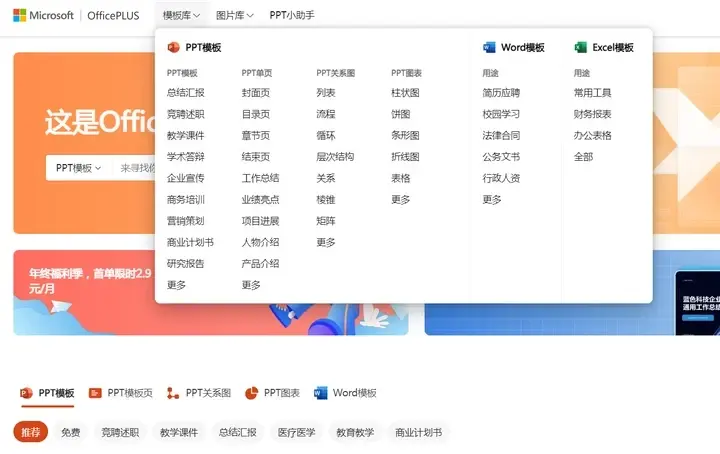Open 章节页 single-page category

(256, 135)
